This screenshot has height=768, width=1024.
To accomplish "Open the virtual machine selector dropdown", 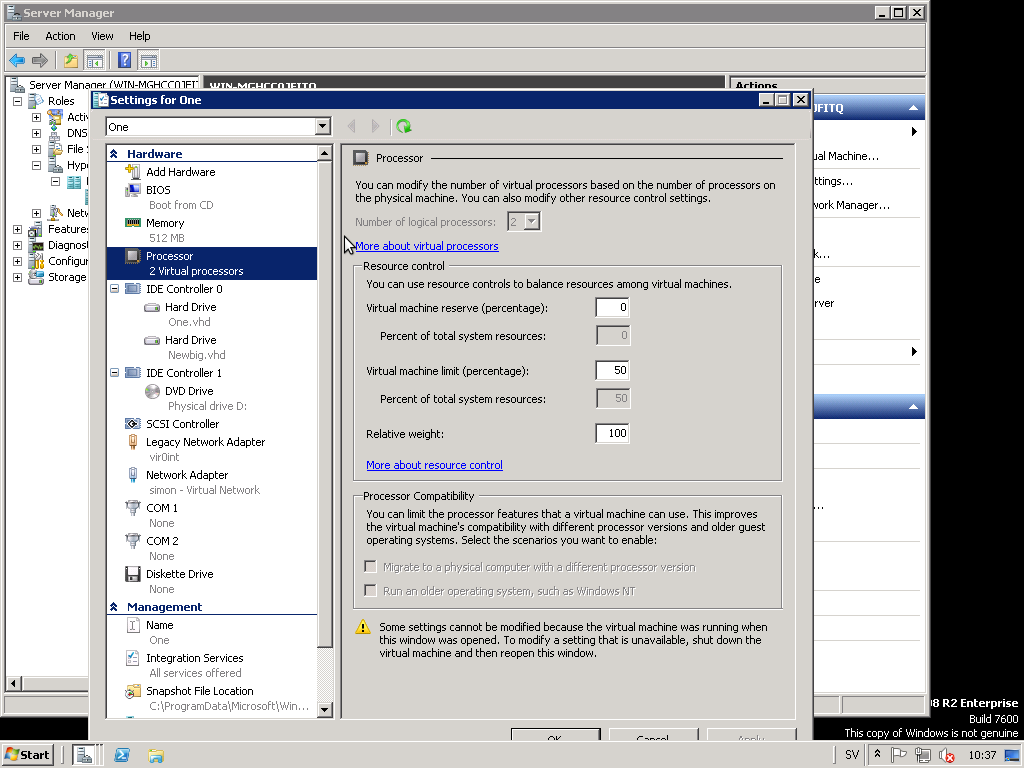I will point(322,127).
